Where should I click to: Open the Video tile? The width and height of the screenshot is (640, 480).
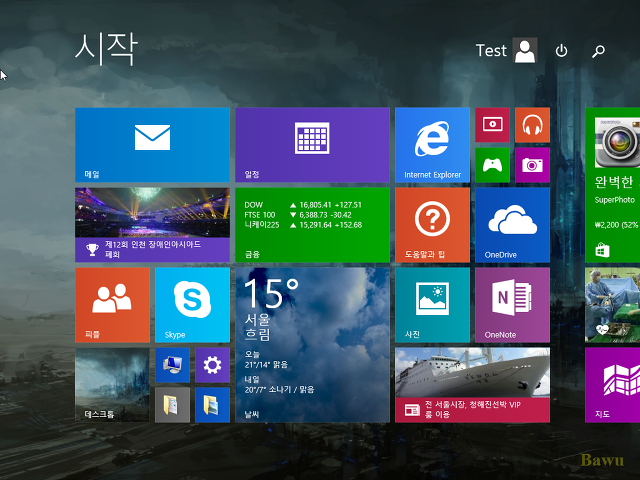tap(492, 125)
